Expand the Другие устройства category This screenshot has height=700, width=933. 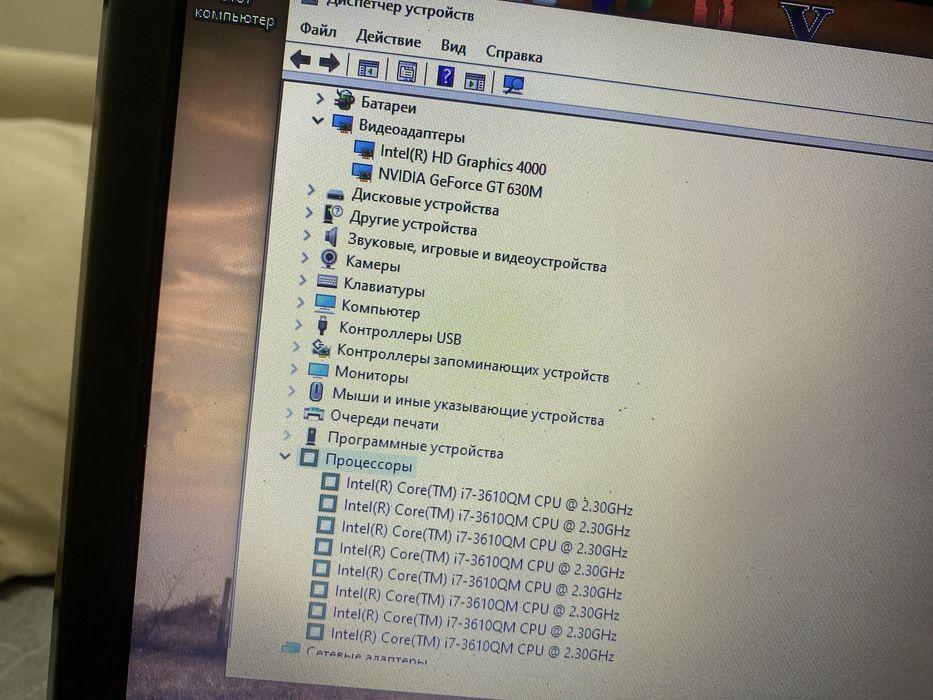point(308,212)
